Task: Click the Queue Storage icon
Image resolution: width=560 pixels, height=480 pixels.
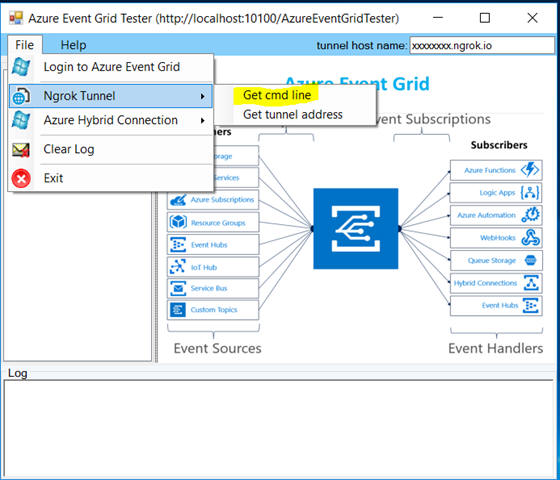Action: pos(531,260)
